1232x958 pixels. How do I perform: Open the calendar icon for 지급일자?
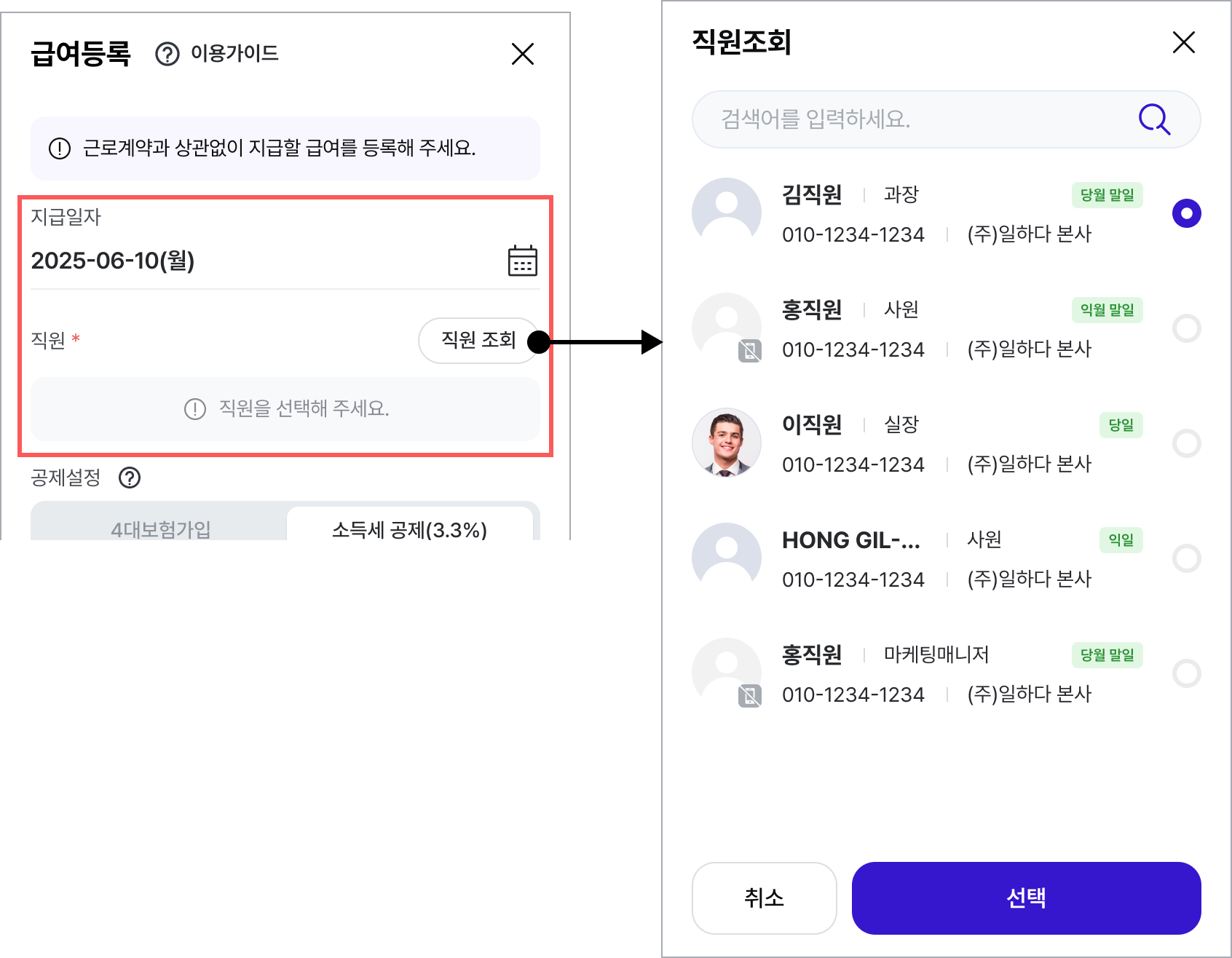click(x=523, y=261)
